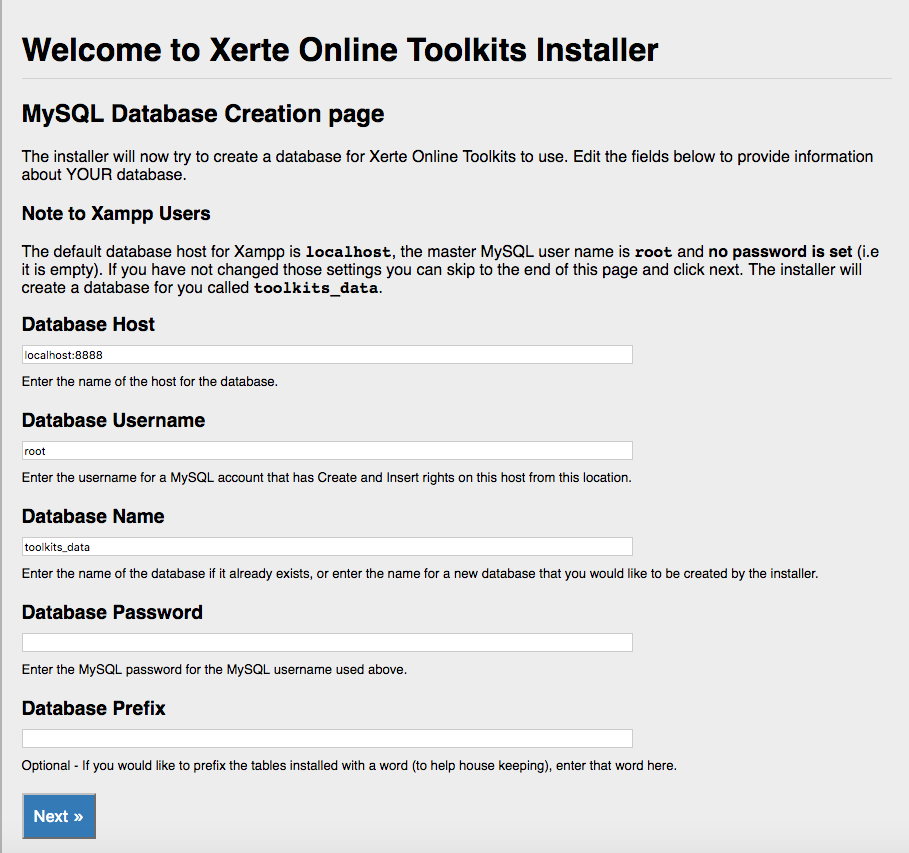Click the Database Name field with toolkits_data

pos(327,547)
